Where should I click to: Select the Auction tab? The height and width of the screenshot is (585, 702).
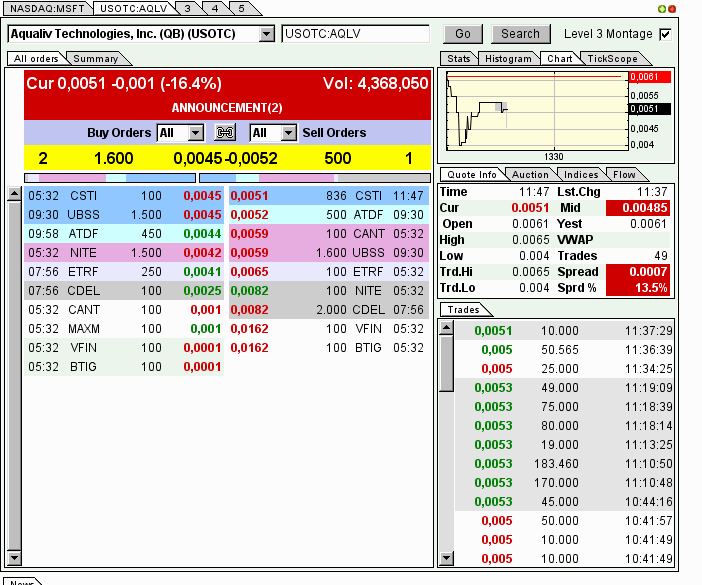[530, 175]
